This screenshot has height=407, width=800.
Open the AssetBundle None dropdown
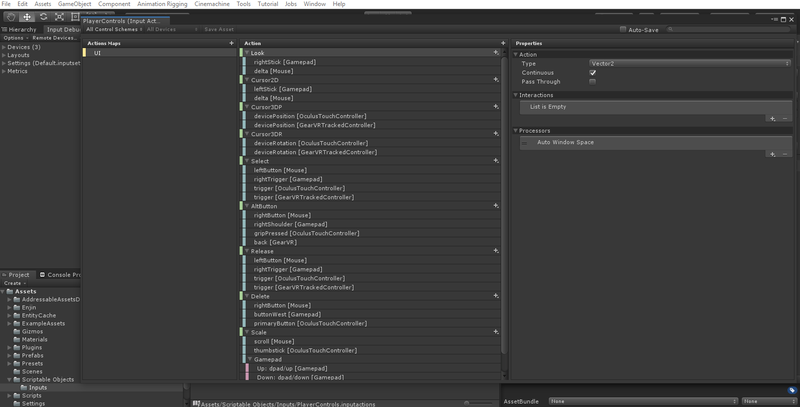coord(643,401)
